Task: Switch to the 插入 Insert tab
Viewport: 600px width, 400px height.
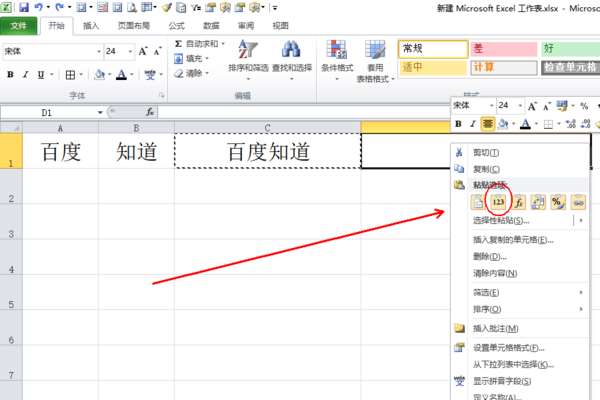Action: pos(91,26)
